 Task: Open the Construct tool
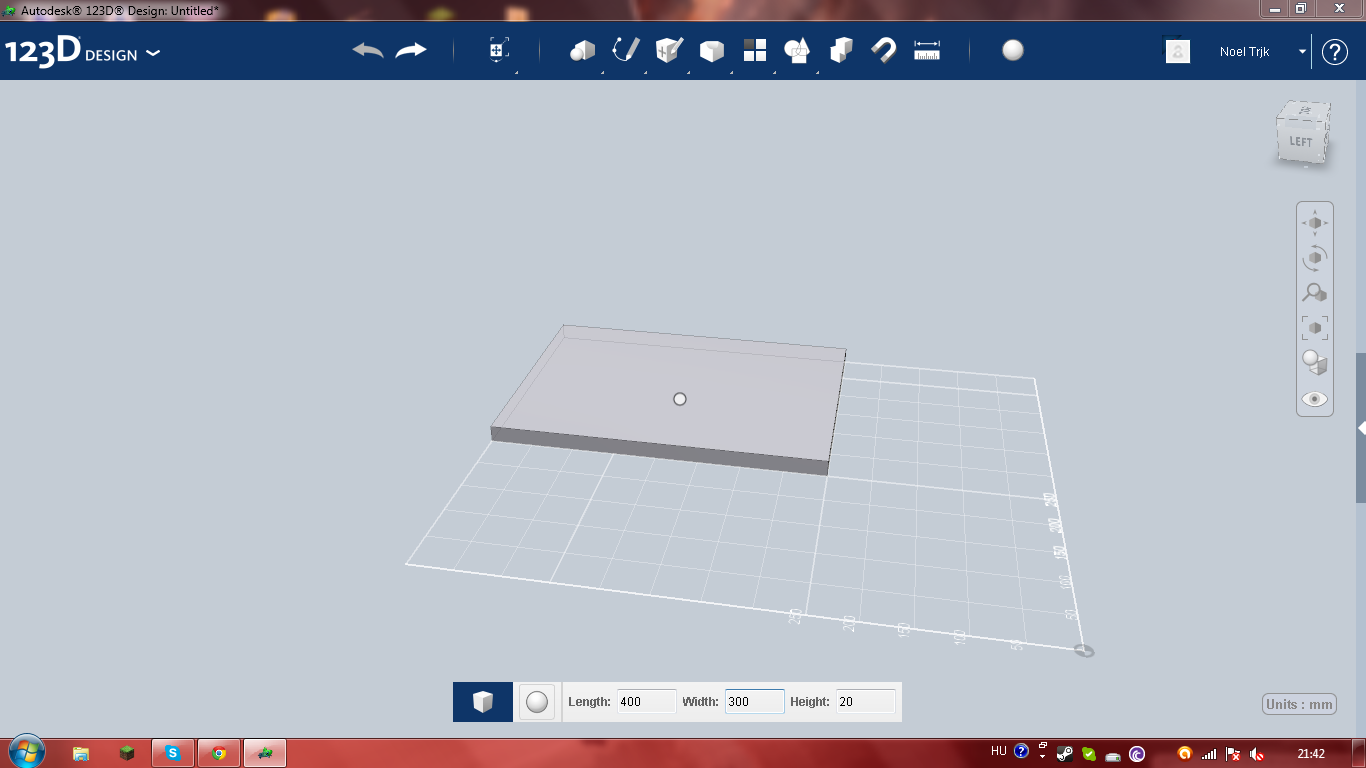(669, 50)
